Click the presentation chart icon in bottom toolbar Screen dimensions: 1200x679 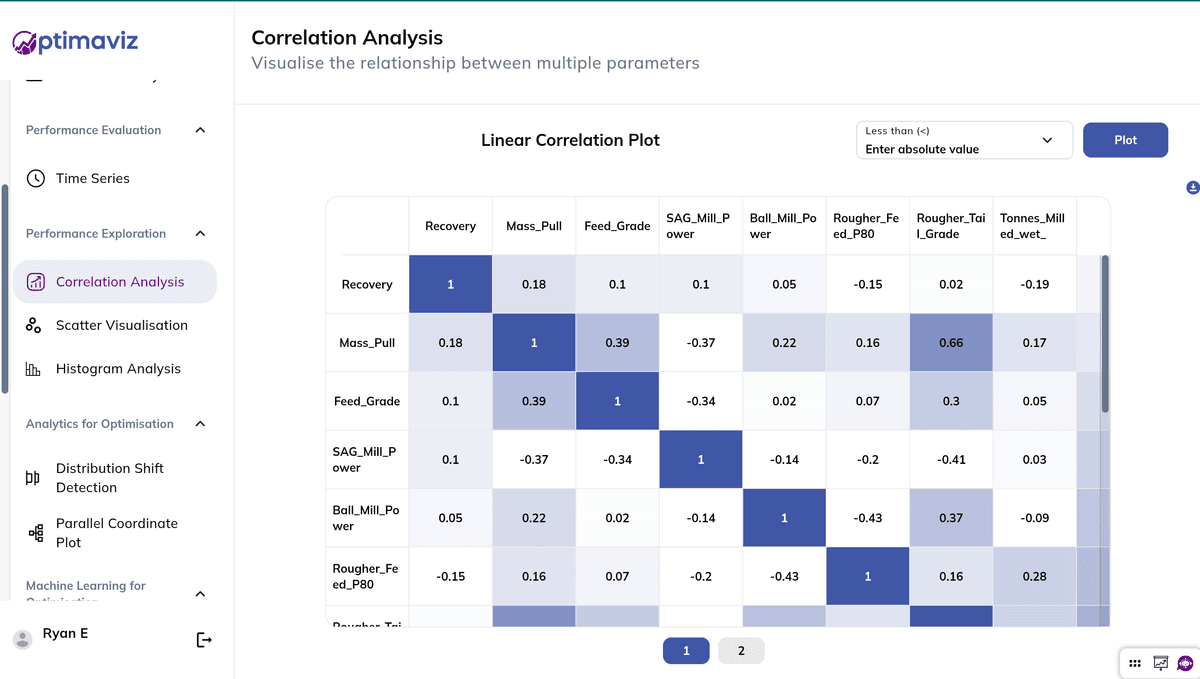[1161, 662]
